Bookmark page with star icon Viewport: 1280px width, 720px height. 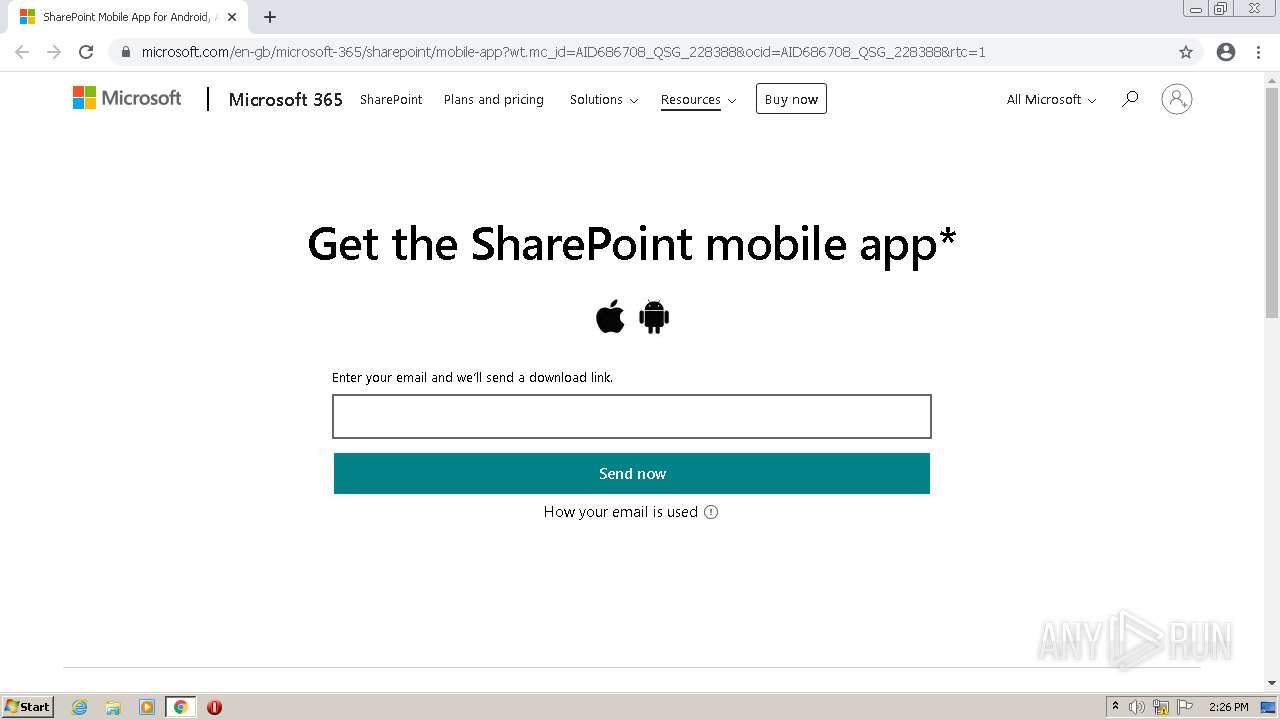click(1186, 52)
